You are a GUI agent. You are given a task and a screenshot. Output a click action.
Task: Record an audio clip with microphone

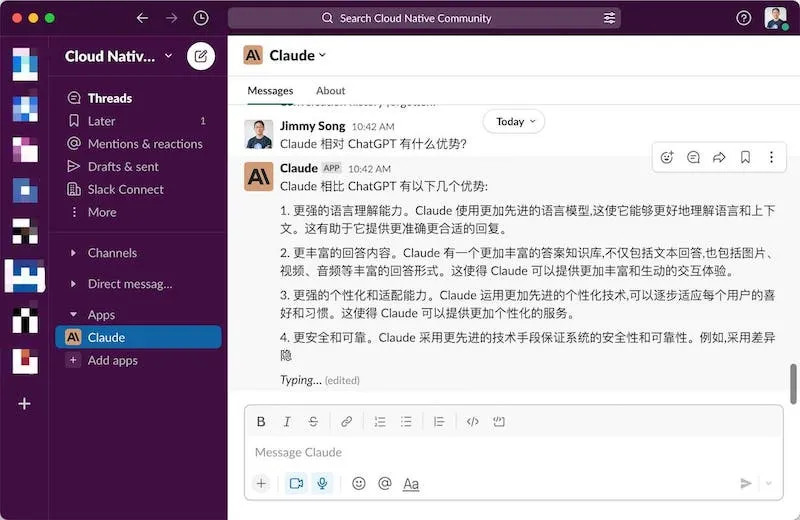[322, 483]
